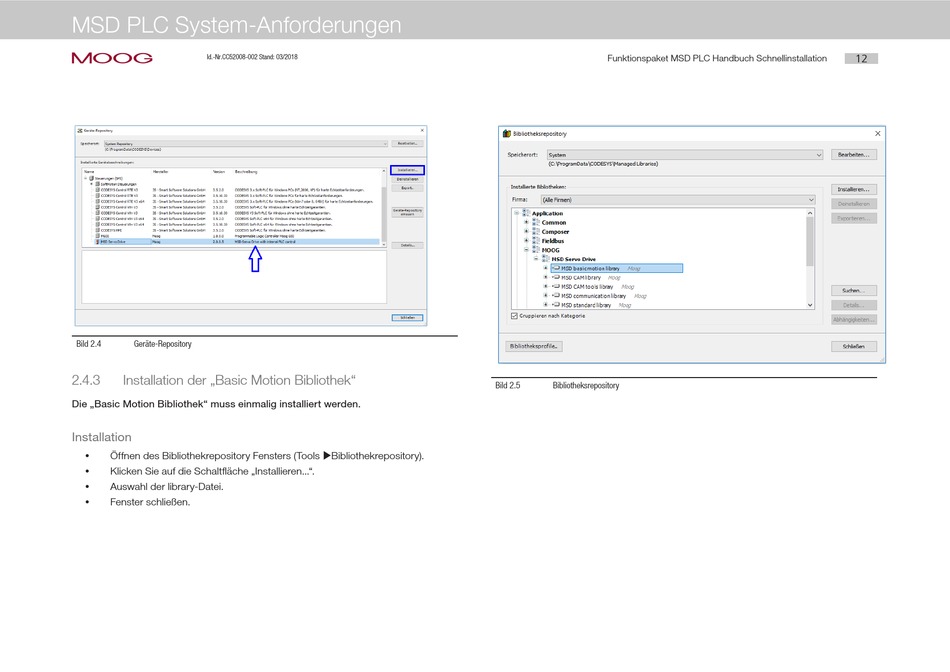Screen dimensions: 950x672
Task: Collapse the Application tree node
Action: (x=517, y=213)
